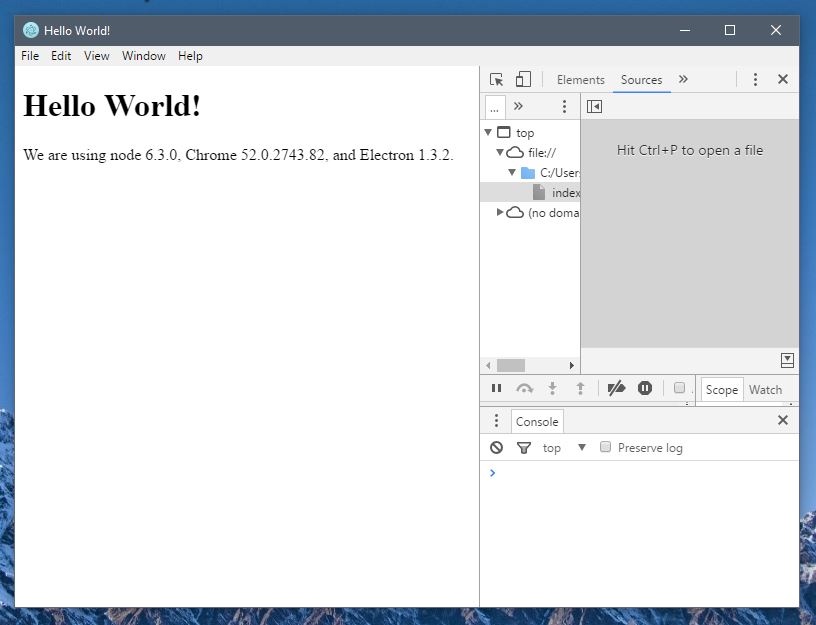This screenshot has height=625, width=816.
Task: Open the Window menu
Action: pos(144,56)
